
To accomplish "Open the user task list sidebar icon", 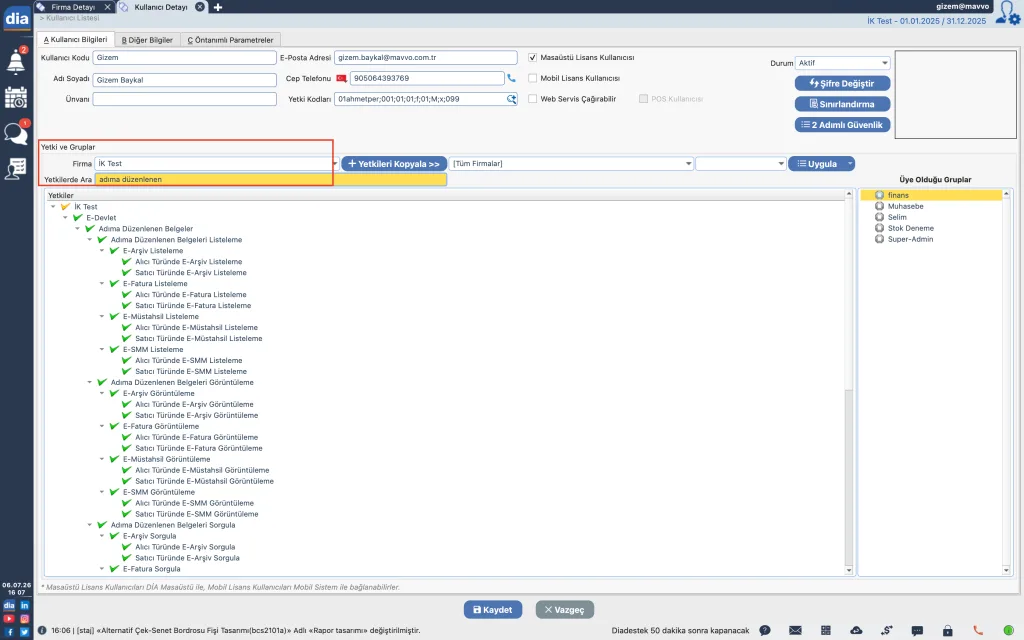I will click(x=16, y=168).
